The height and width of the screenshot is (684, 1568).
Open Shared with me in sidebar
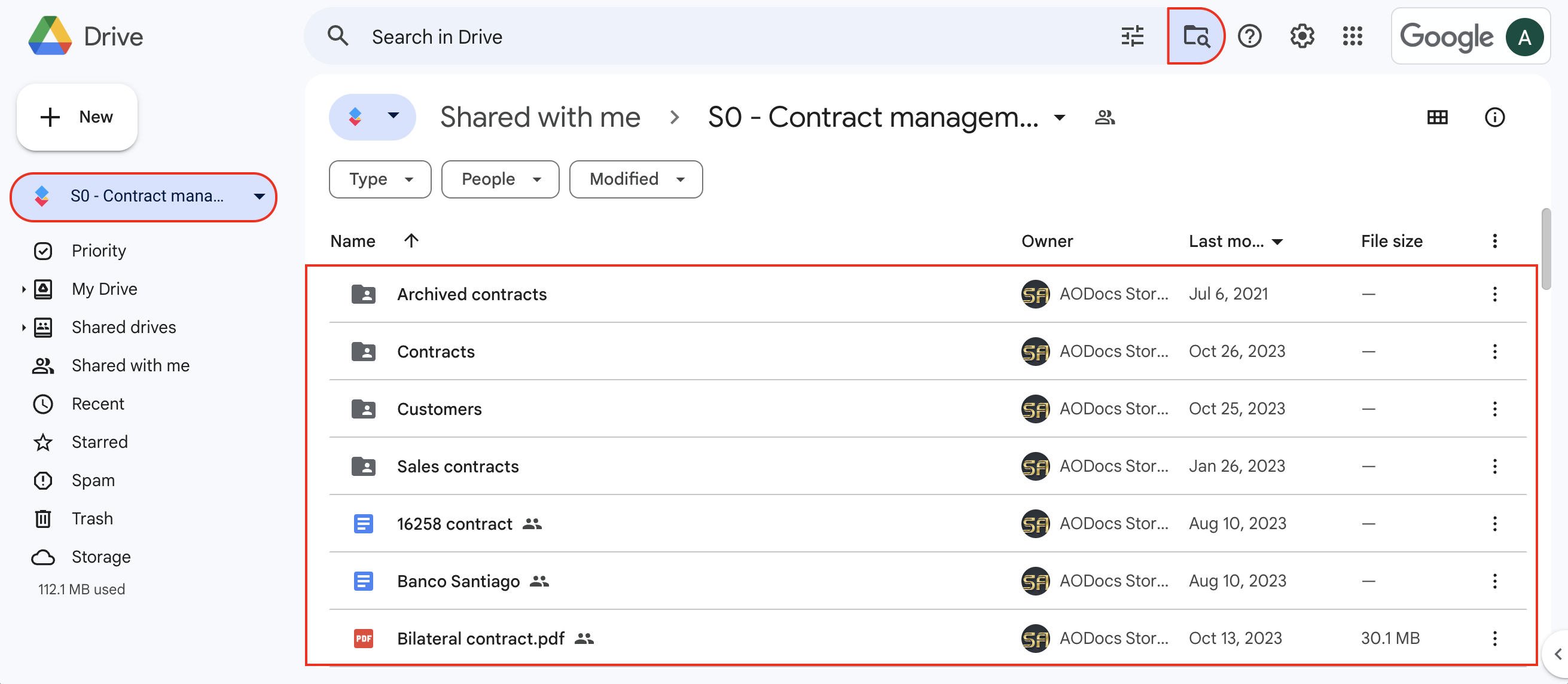tap(130, 366)
